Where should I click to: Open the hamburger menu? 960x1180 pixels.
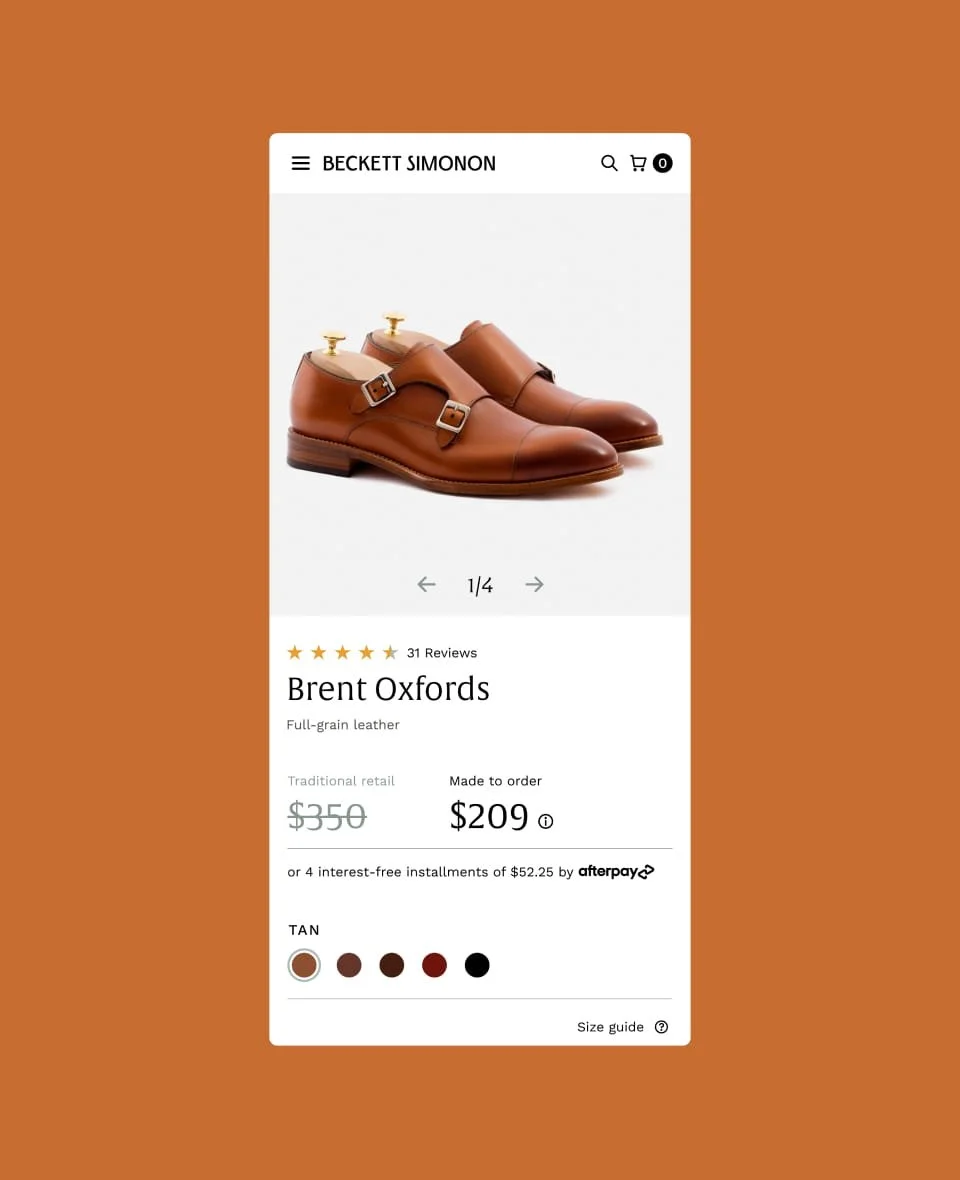300,163
